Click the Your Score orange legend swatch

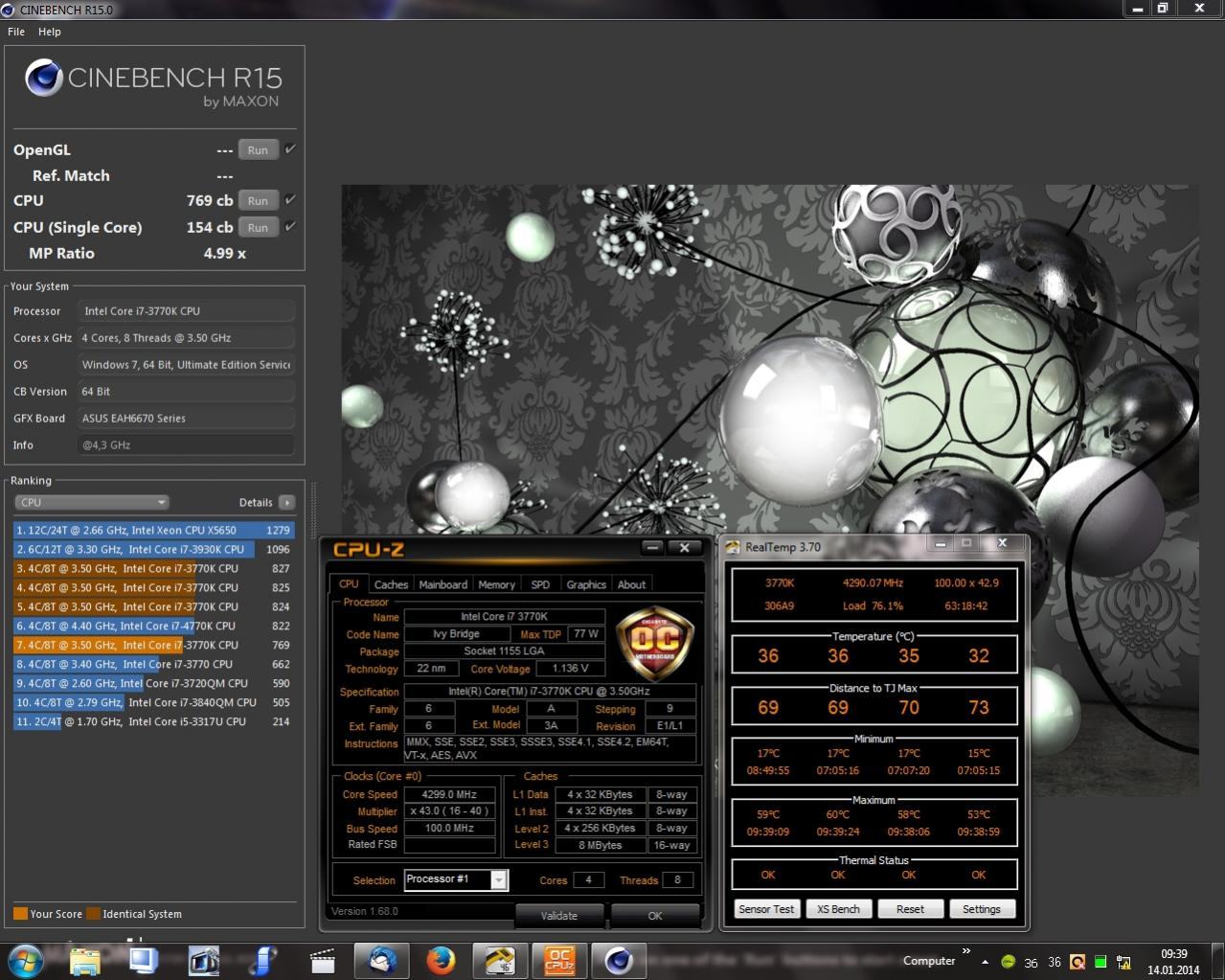20,913
